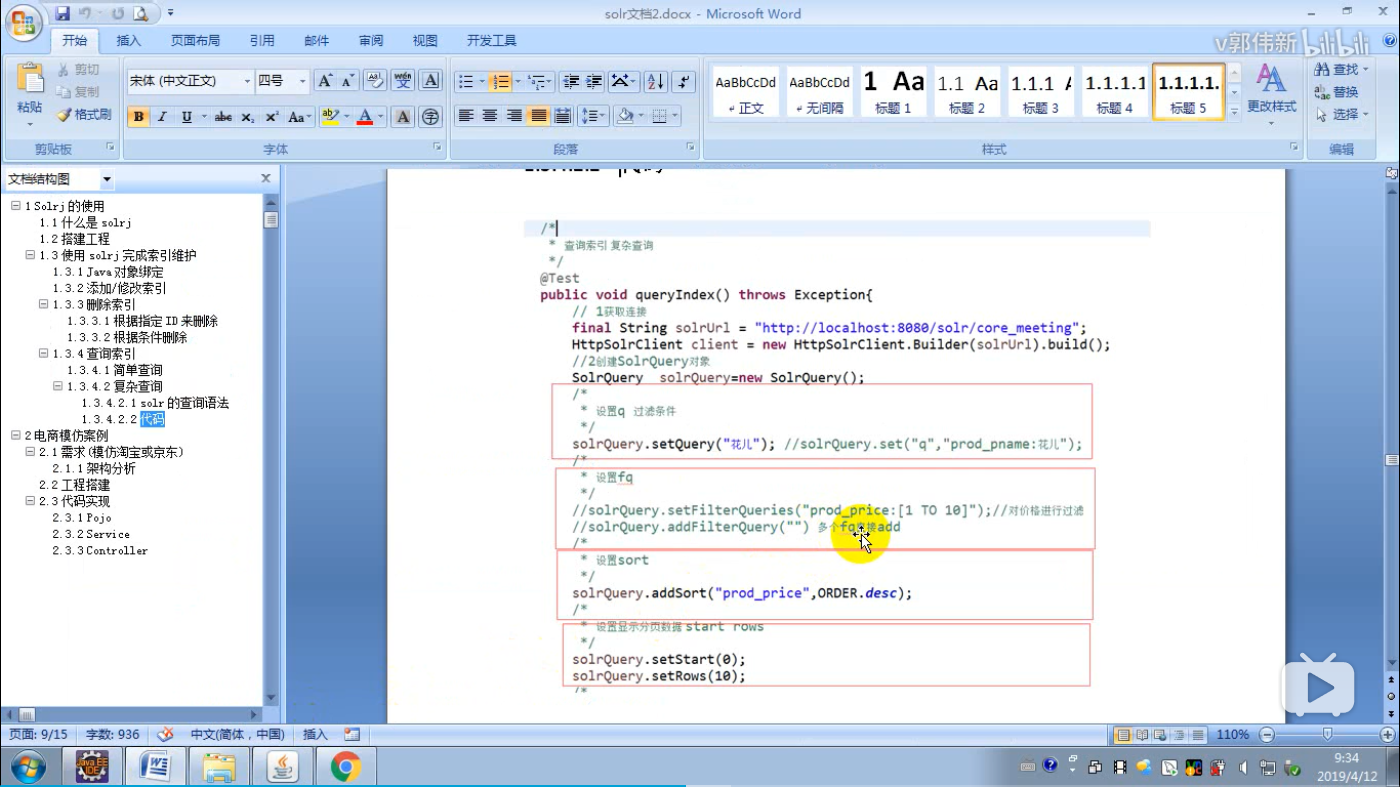Open the font size 四号 dropdown
The image size is (1400, 787).
302,81
